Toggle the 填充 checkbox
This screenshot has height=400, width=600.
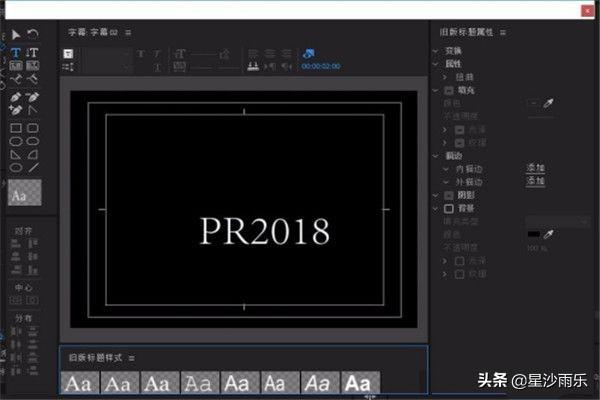449,91
